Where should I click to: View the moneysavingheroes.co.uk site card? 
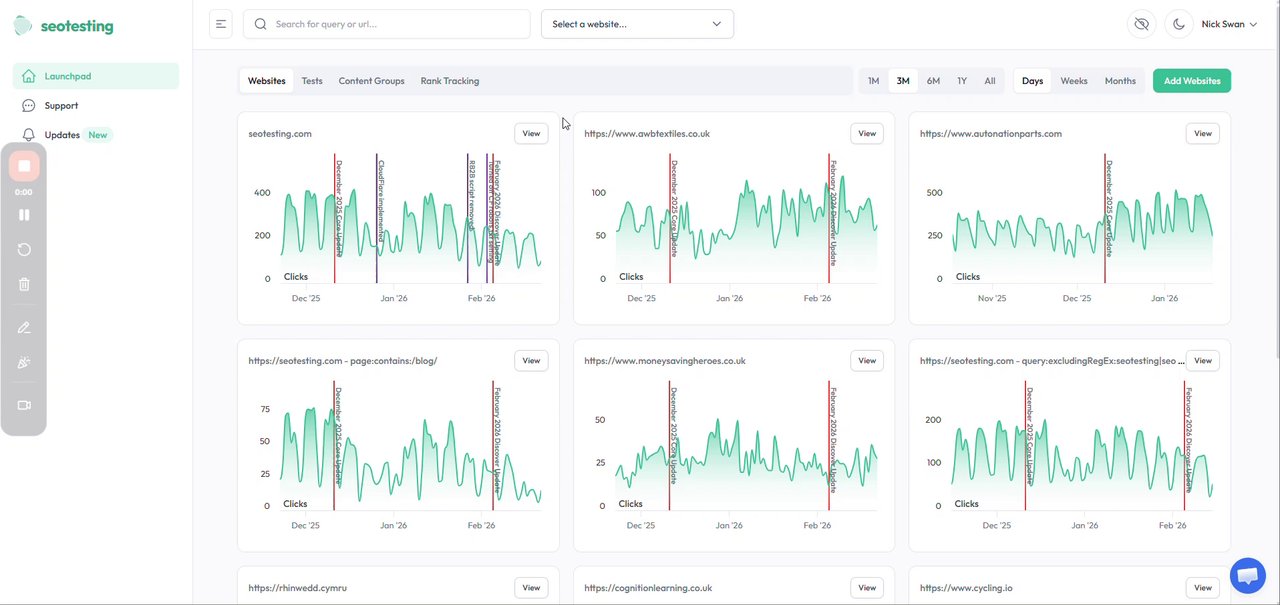(x=867, y=361)
